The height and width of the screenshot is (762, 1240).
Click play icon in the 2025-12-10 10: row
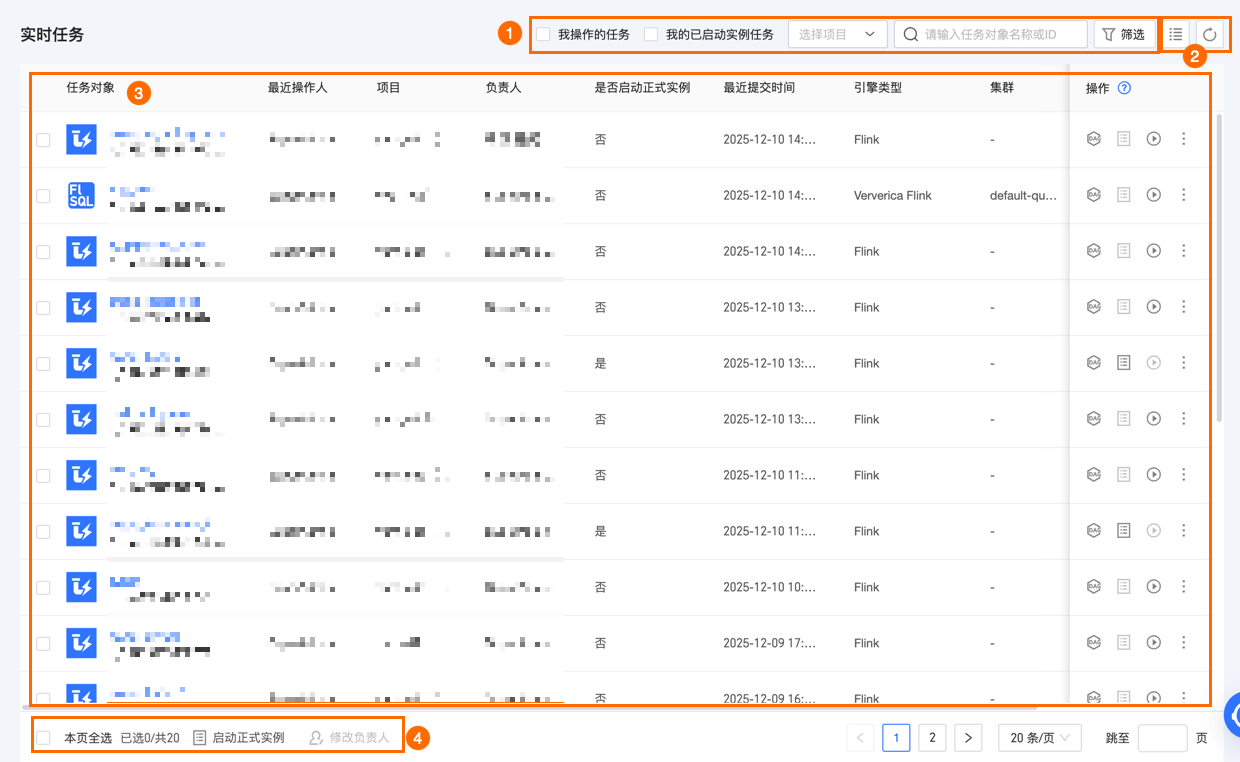click(1154, 587)
